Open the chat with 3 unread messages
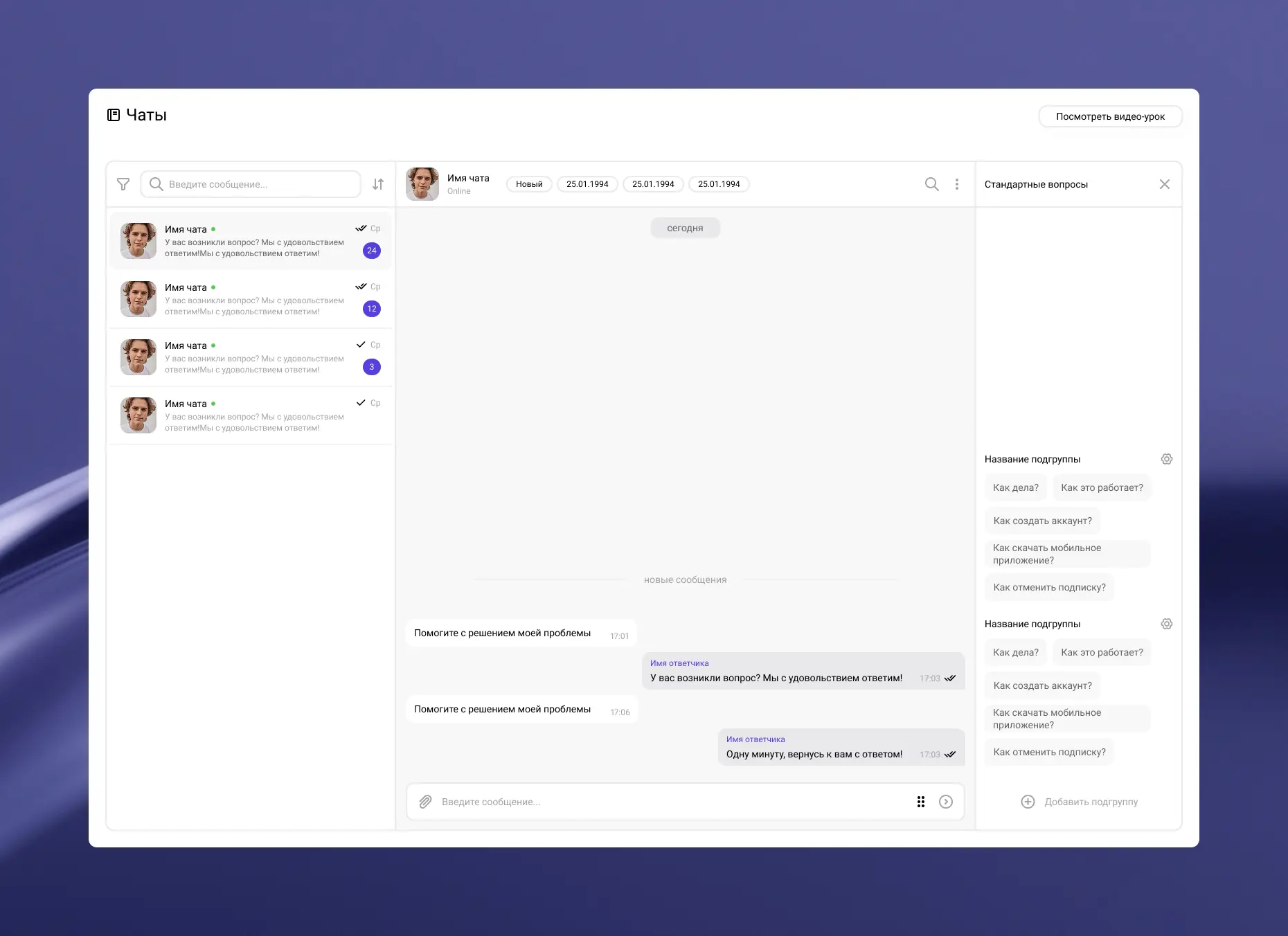1288x936 pixels. coord(251,357)
